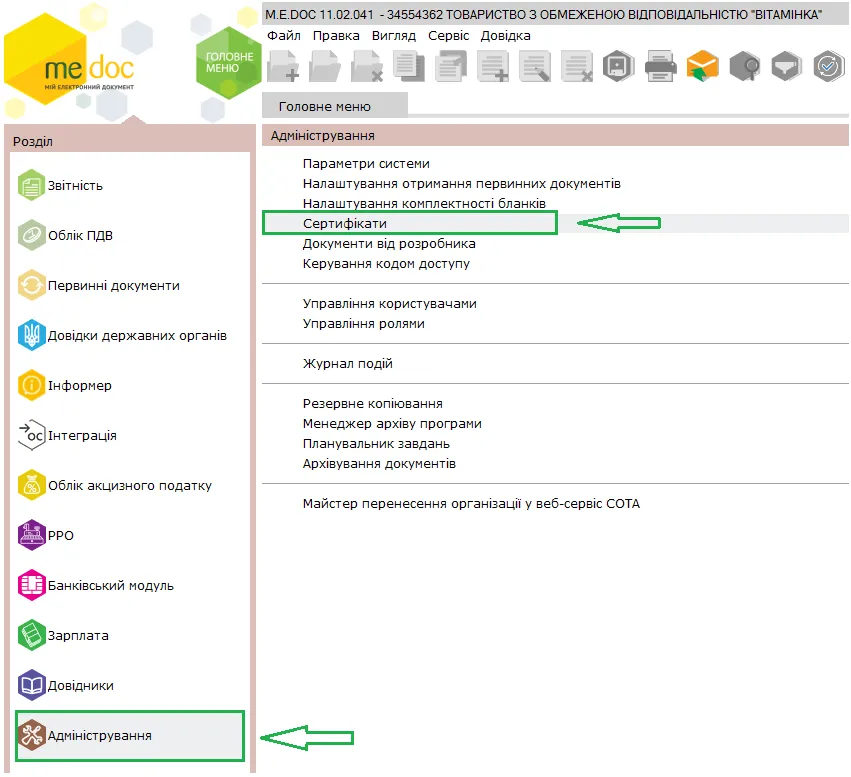
Task: Click the Довідники book icon
Action: coord(31,685)
